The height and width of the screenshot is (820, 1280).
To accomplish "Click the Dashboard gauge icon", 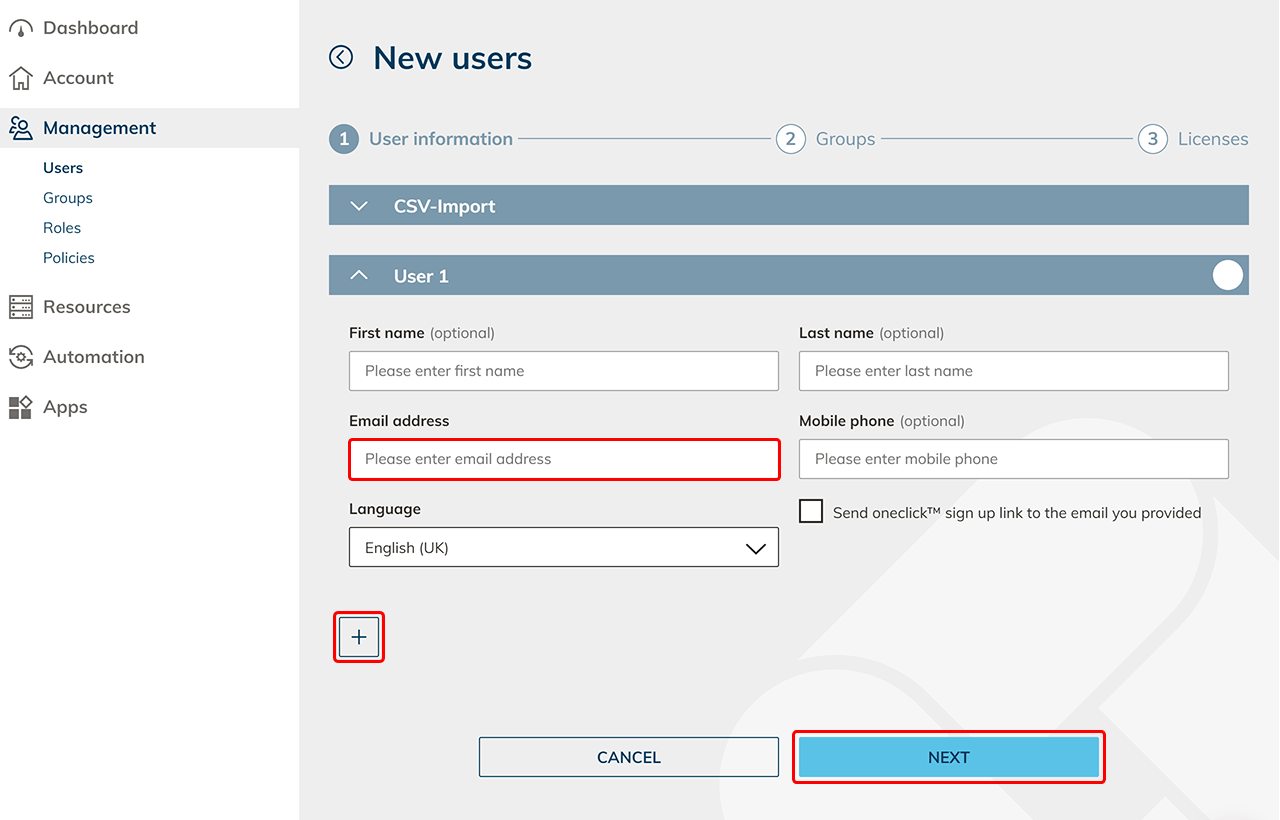I will click(x=20, y=28).
